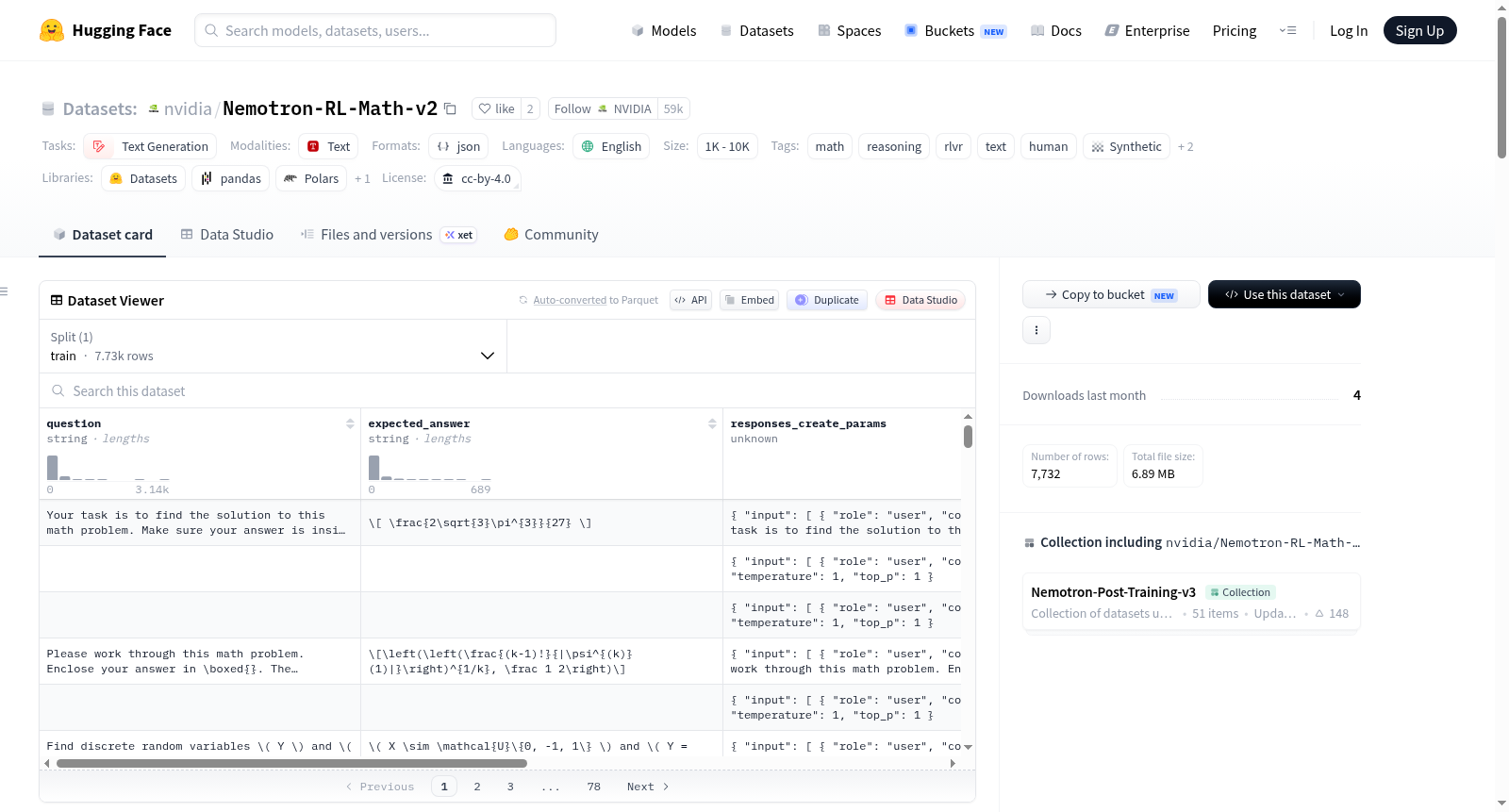Select the Polars library tag
The height and width of the screenshot is (812, 1509).
click(x=311, y=178)
